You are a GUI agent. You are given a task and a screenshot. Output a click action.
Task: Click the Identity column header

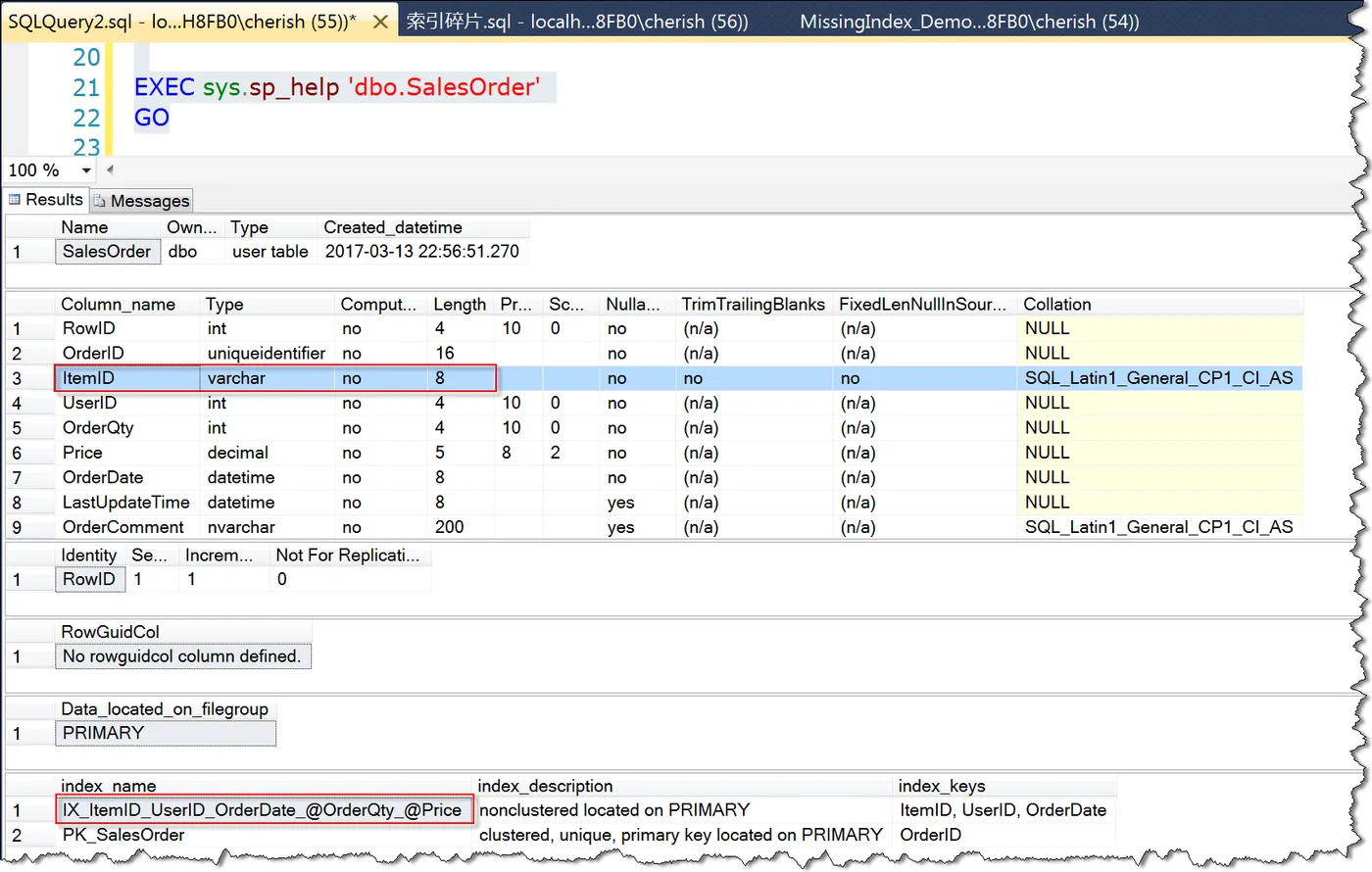(x=90, y=556)
